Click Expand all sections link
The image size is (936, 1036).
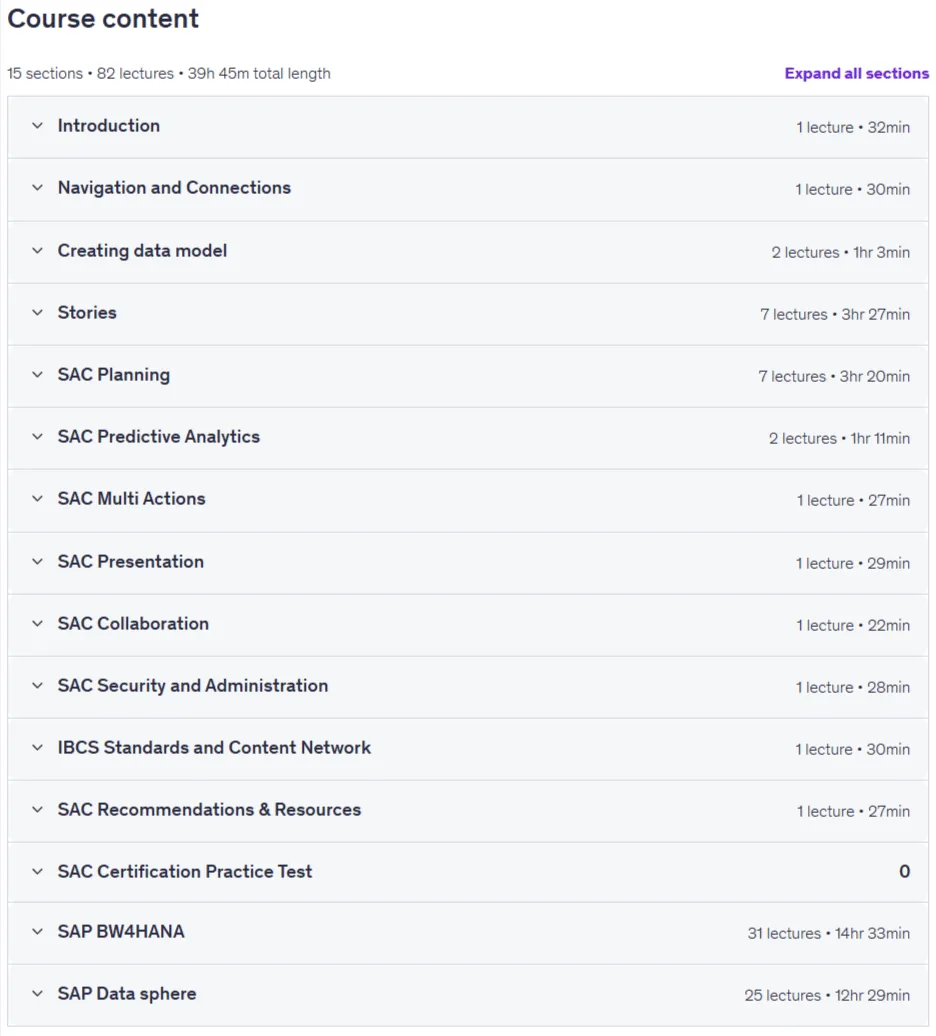pyautogui.click(x=857, y=73)
